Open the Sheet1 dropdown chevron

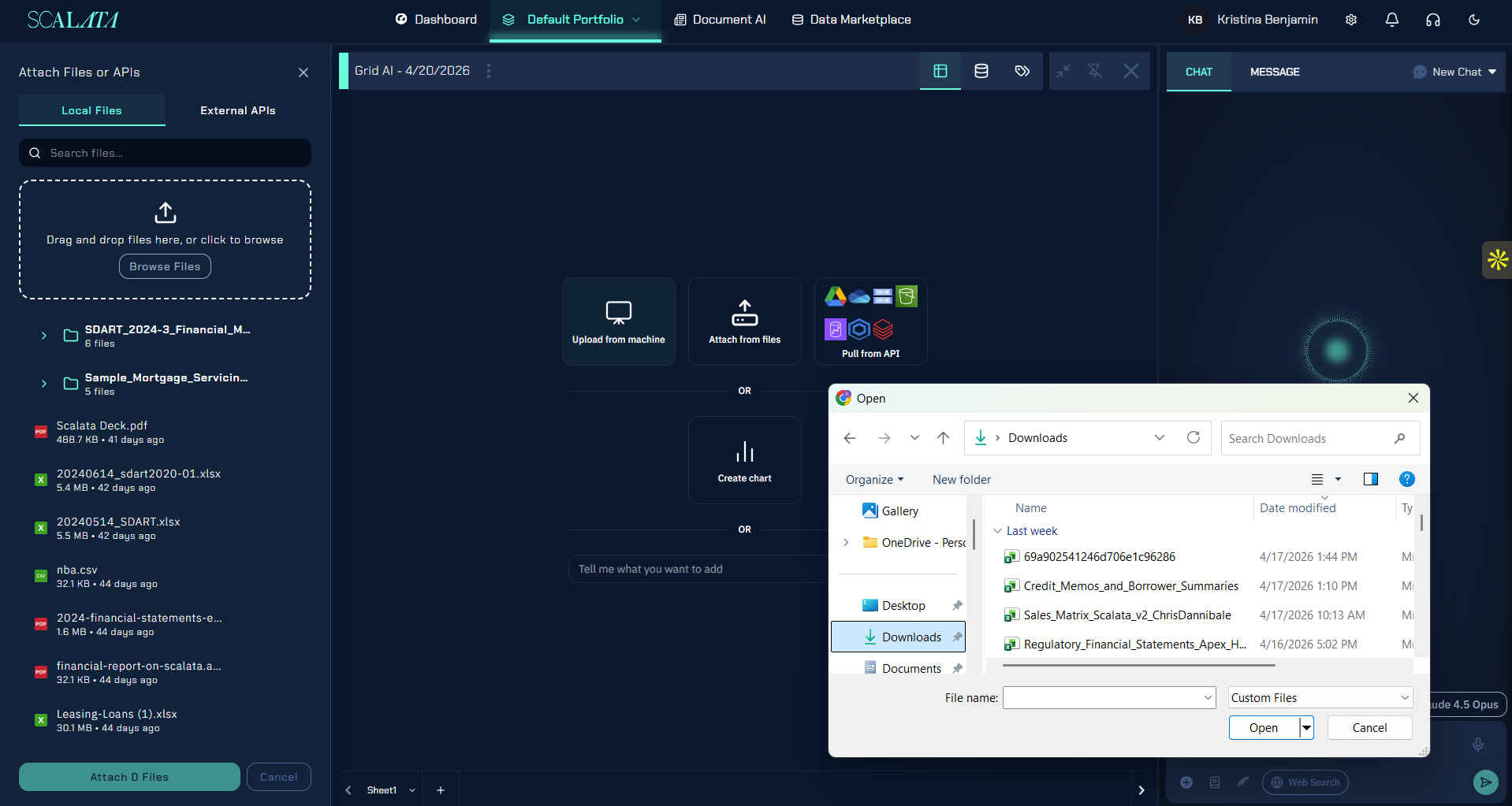(412, 790)
